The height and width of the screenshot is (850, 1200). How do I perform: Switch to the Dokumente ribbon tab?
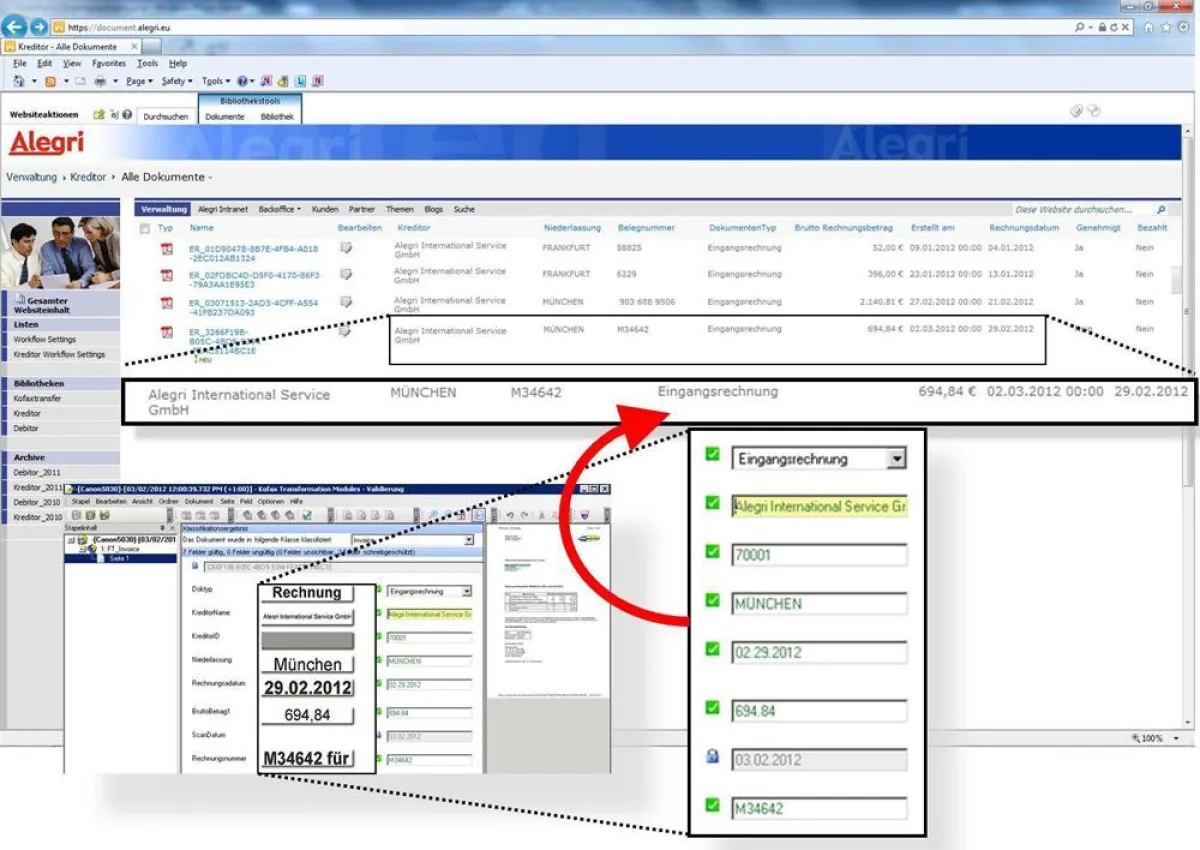click(x=225, y=117)
